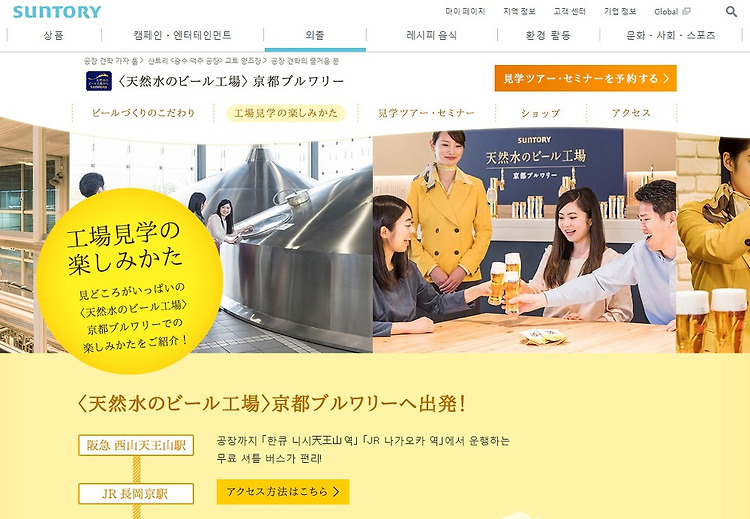Click the brewery kettle tour photo
This screenshot has height=519, width=750.
[221, 243]
